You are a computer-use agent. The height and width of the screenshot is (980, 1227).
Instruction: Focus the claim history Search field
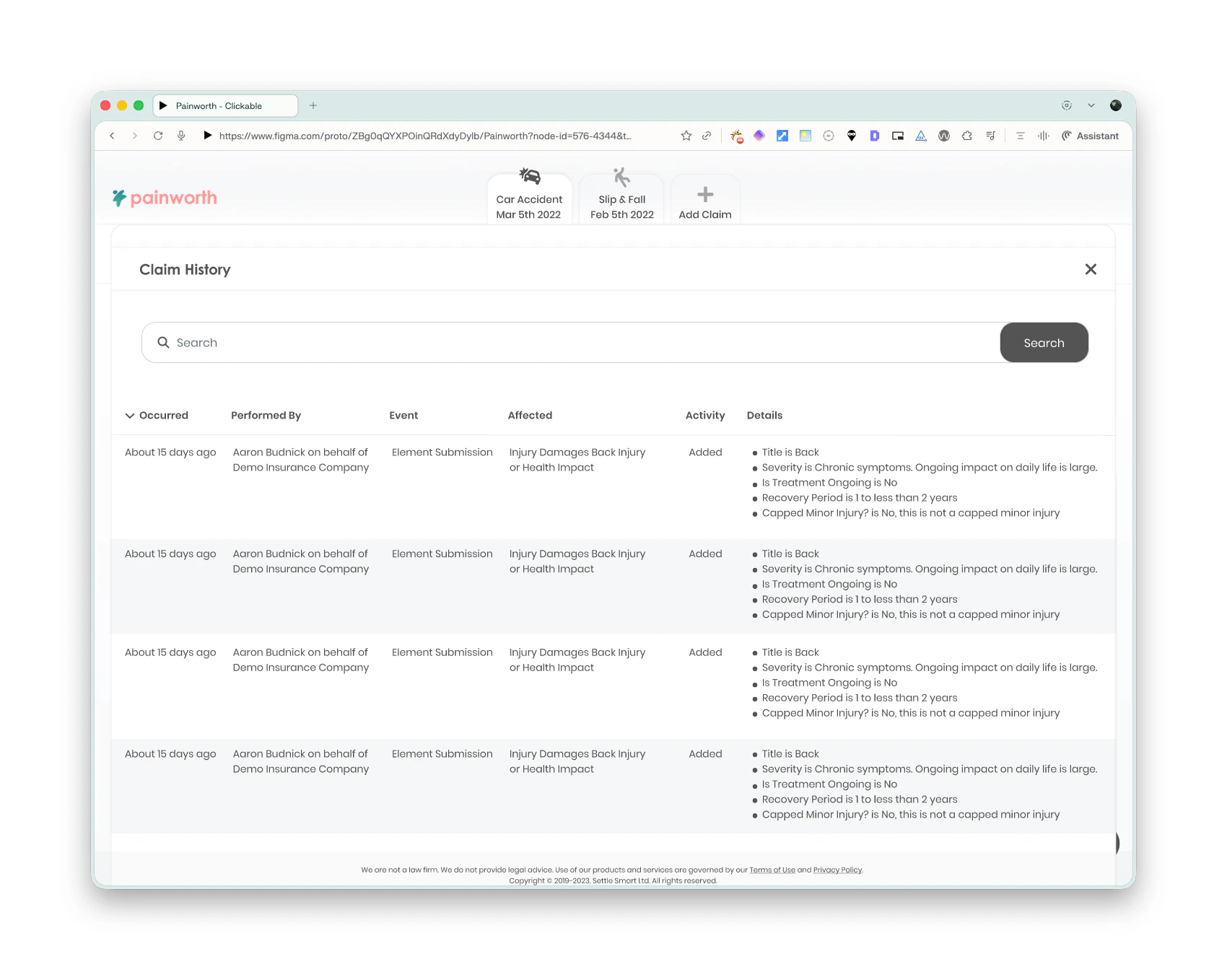point(571,343)
